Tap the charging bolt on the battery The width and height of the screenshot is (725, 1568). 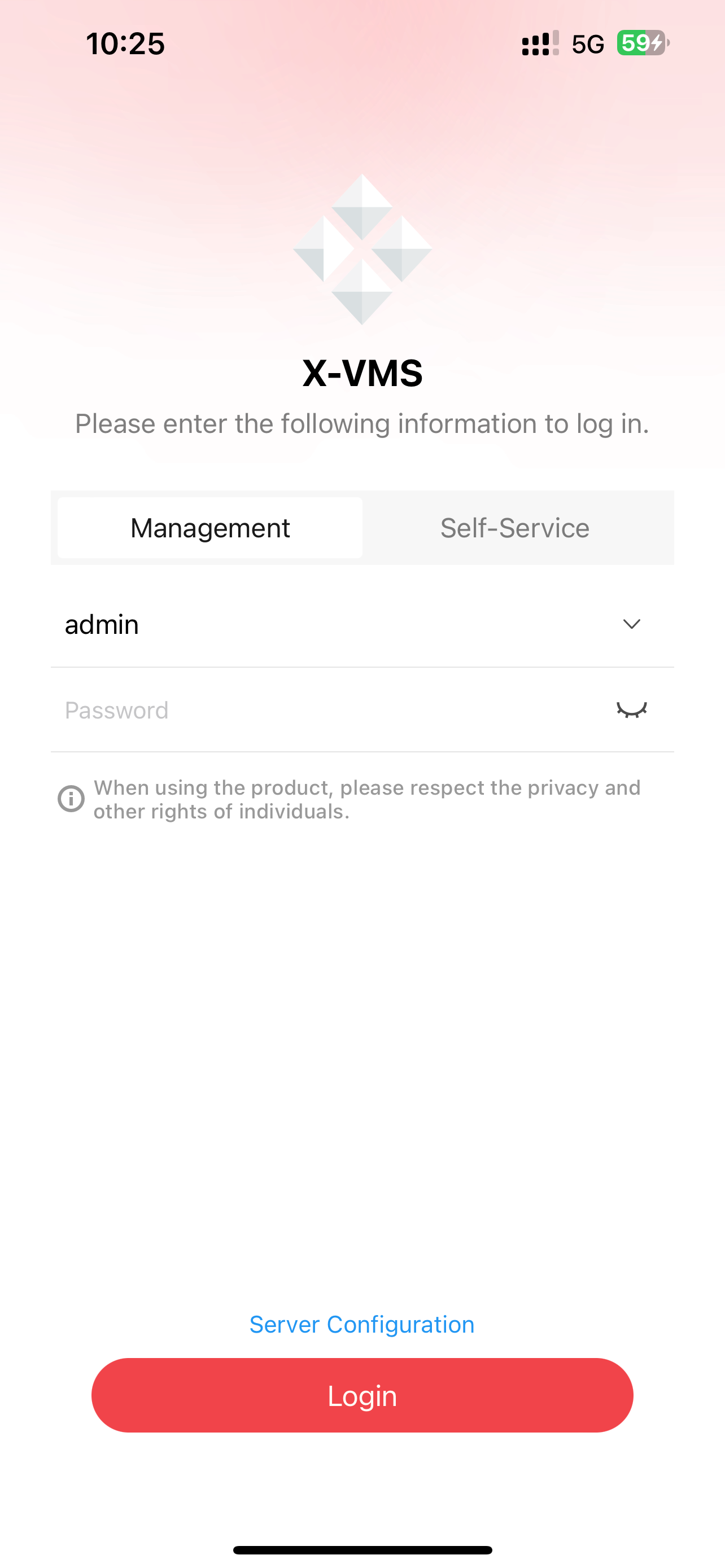656,43
